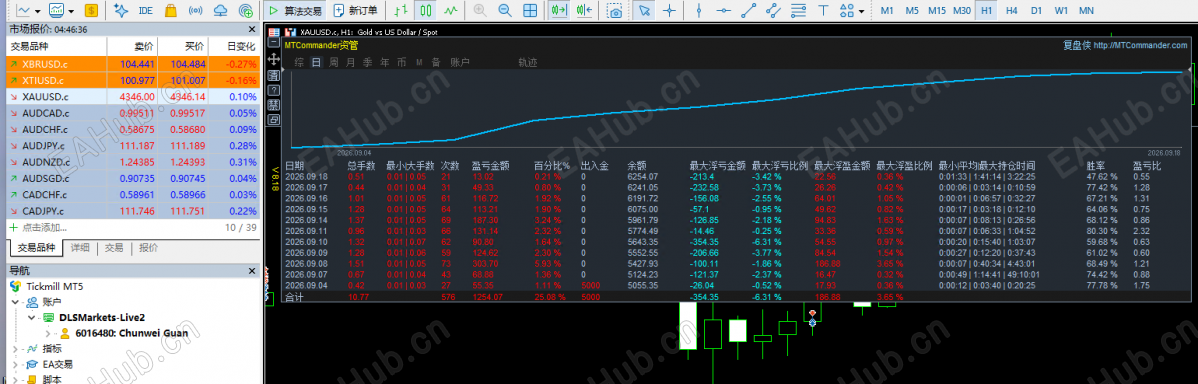The width and height of the screenshot is (1198, 384).
Task: Draw a vertical line on chart
Action: 699,11
